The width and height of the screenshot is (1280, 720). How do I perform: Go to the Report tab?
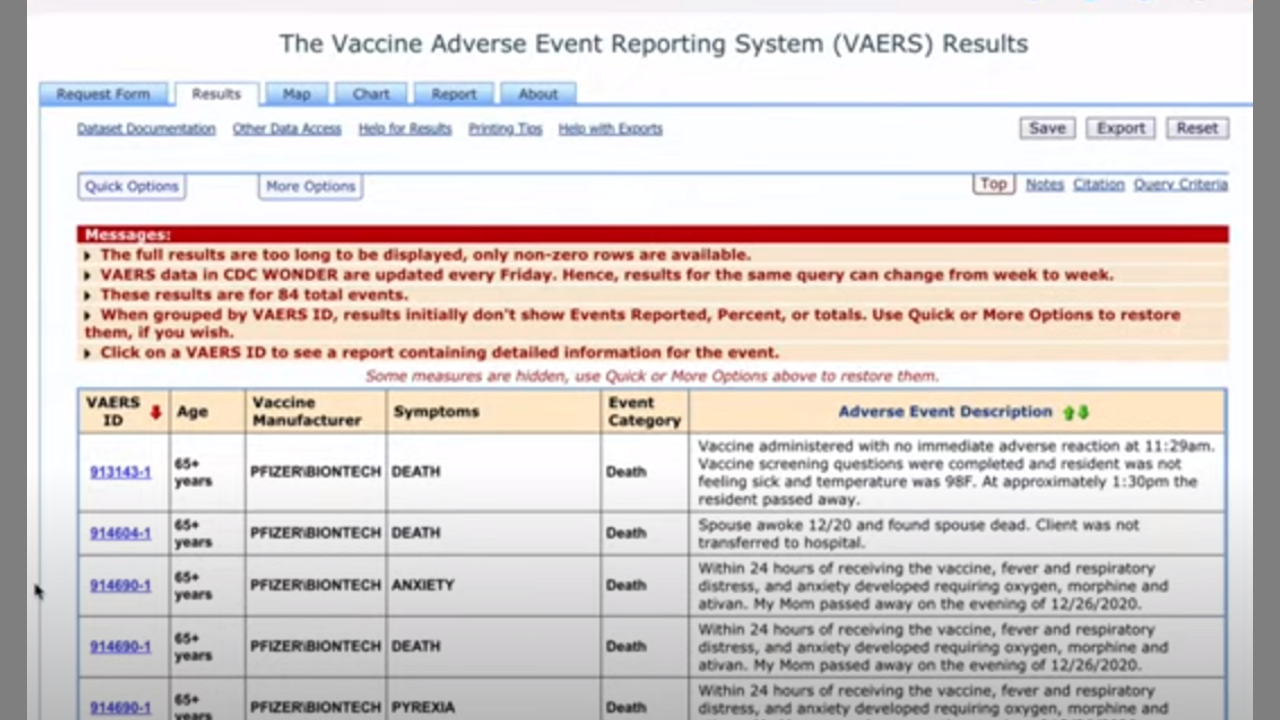pyautogui.click(x=453, y=94)
